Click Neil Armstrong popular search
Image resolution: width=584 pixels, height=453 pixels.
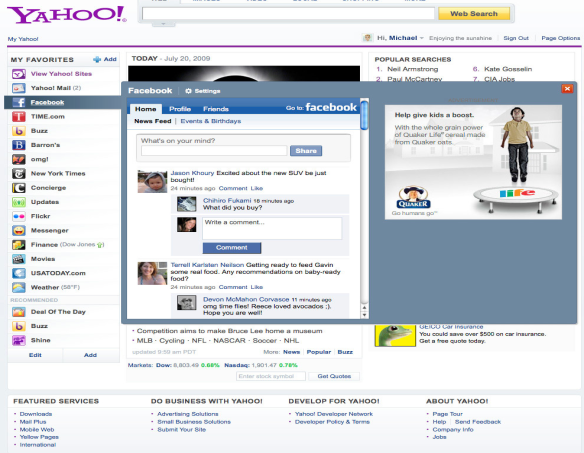(412, 69)
